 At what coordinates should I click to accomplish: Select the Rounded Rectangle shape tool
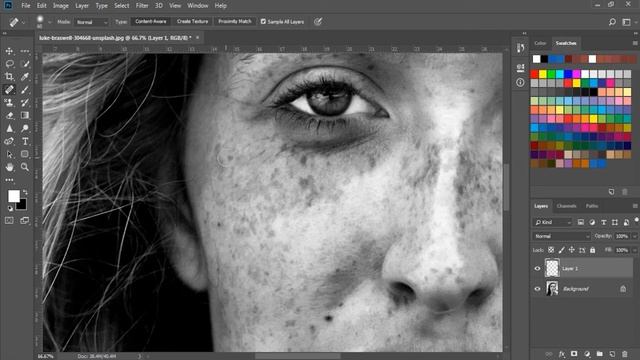pos(25,154)
